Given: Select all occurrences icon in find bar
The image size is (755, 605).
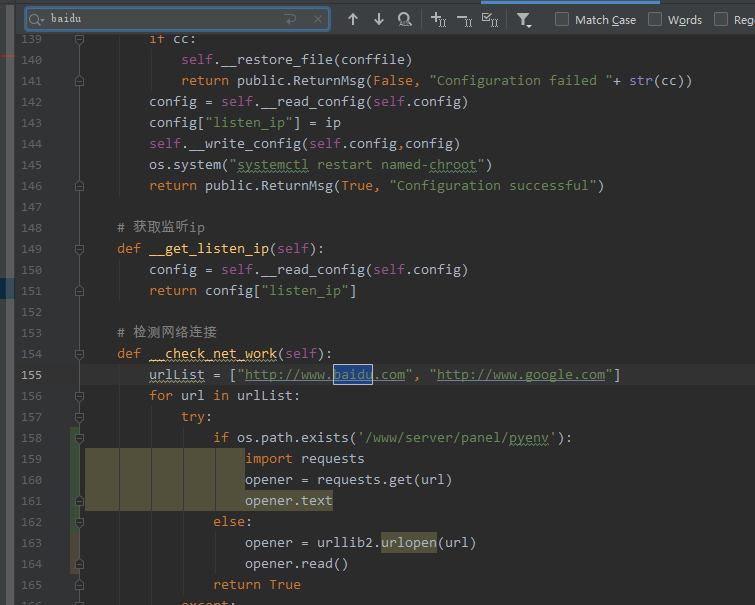Looking at the screenshot, I should [491, 19].
